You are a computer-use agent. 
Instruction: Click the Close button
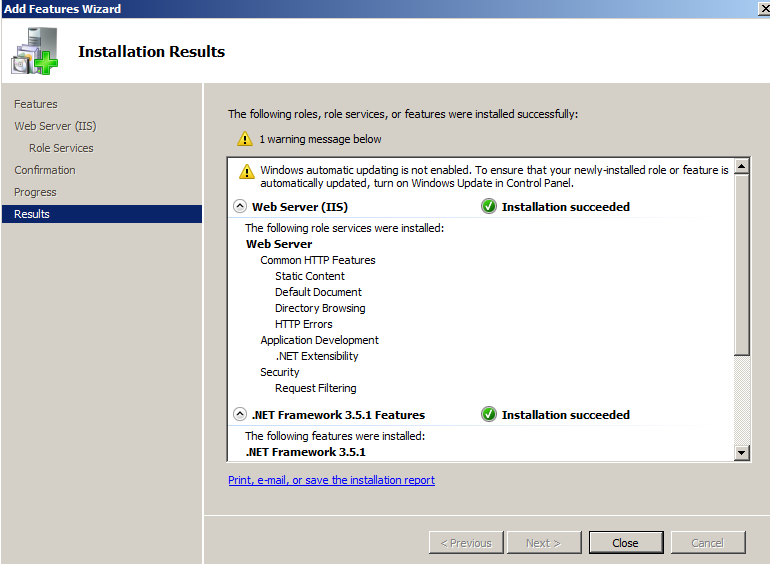626,543
